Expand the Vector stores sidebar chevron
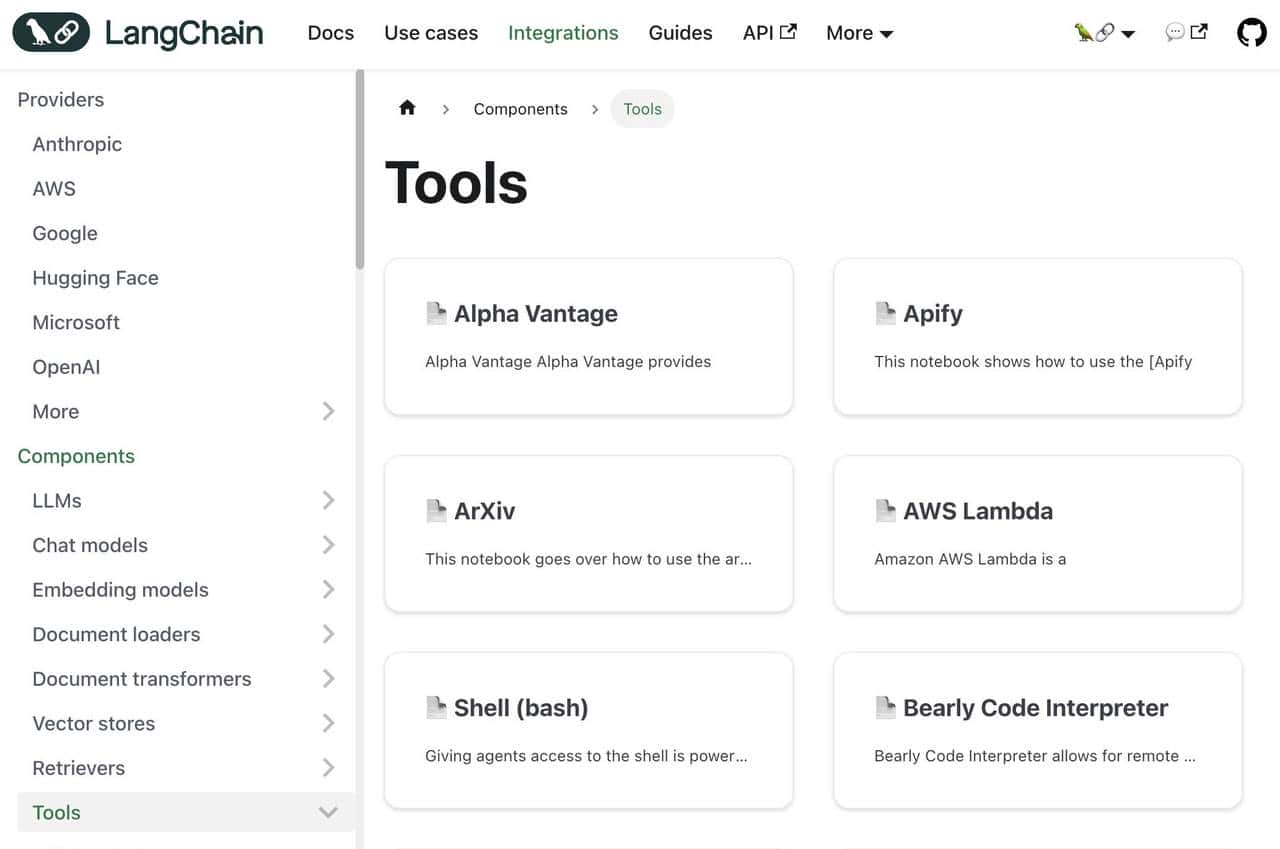Viewport: 1280px width, 849px height. tap(328, 723)
